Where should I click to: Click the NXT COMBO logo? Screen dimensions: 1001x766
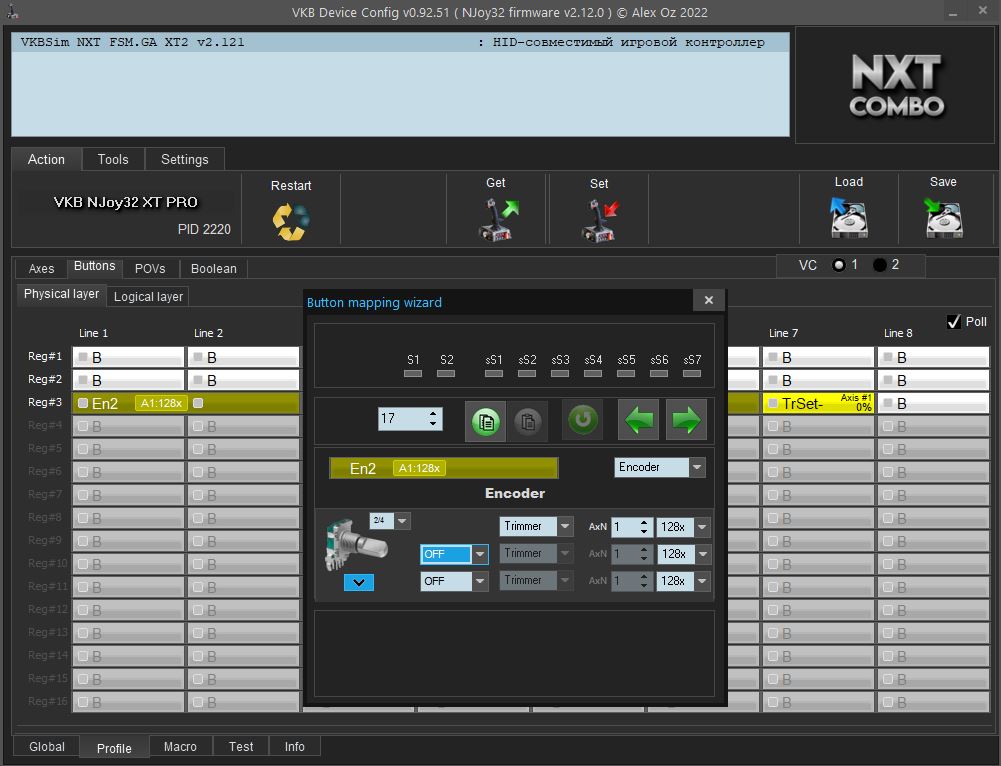[x=896, y=85]
